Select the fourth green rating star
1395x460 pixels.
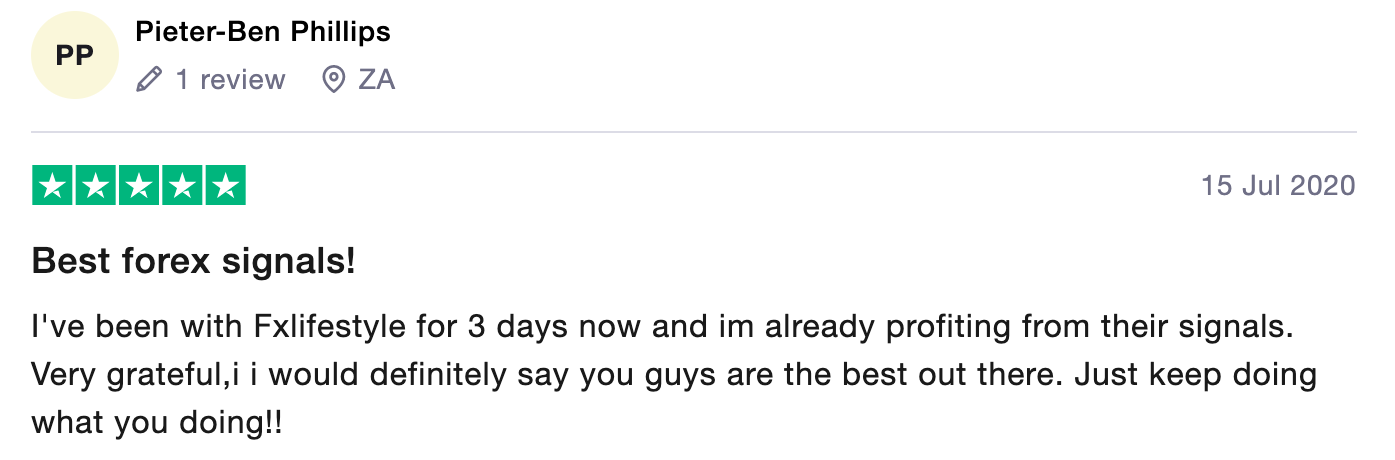click(x=182, y=186)
